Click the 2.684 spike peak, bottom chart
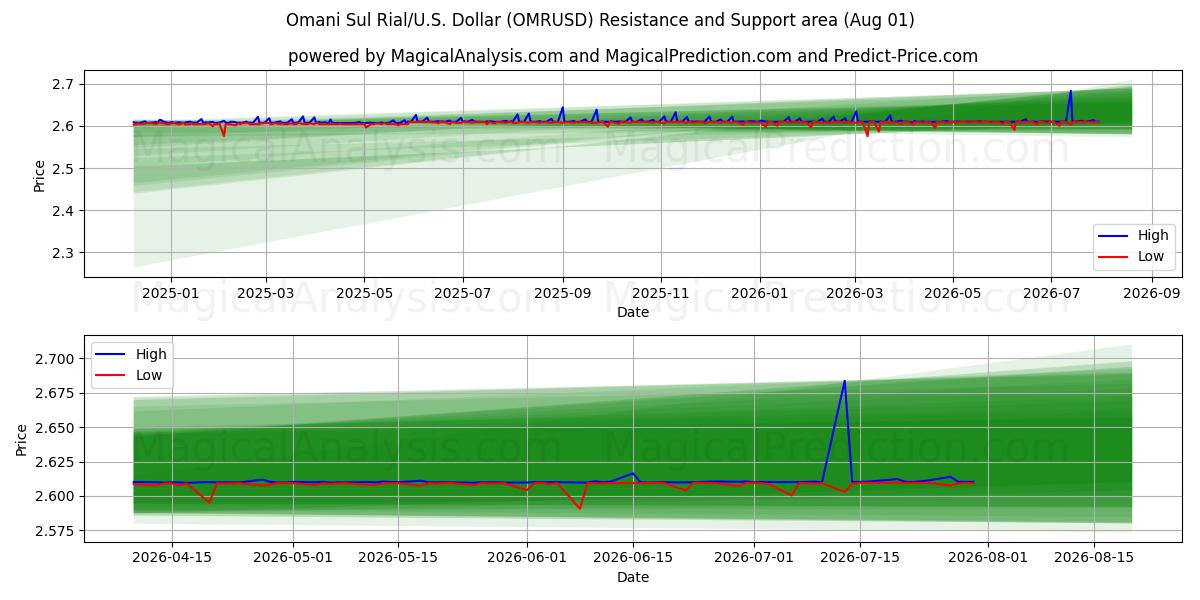 (845, 381)
